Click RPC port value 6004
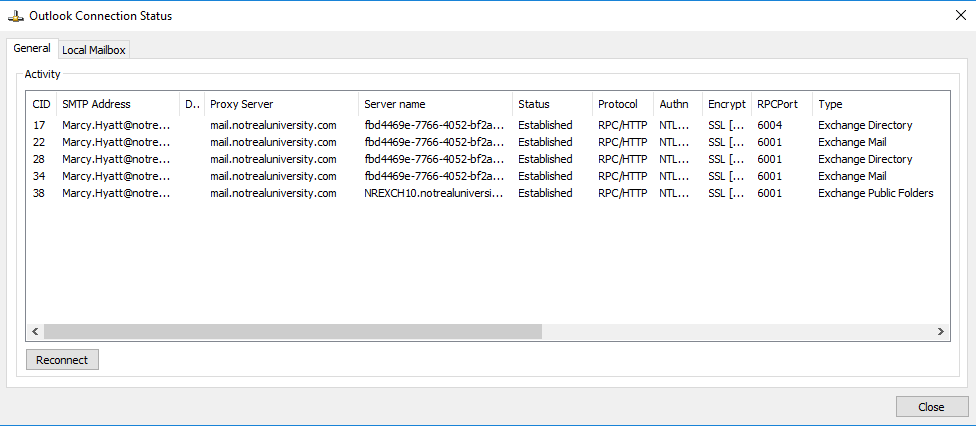This screenshot has width=976, height=426. click(769, 125)
